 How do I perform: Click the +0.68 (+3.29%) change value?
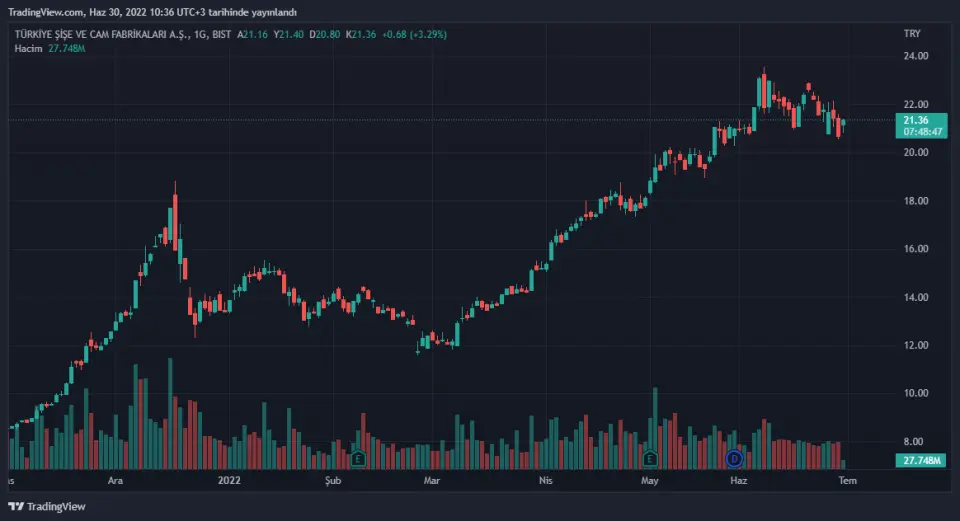point(412,34)
